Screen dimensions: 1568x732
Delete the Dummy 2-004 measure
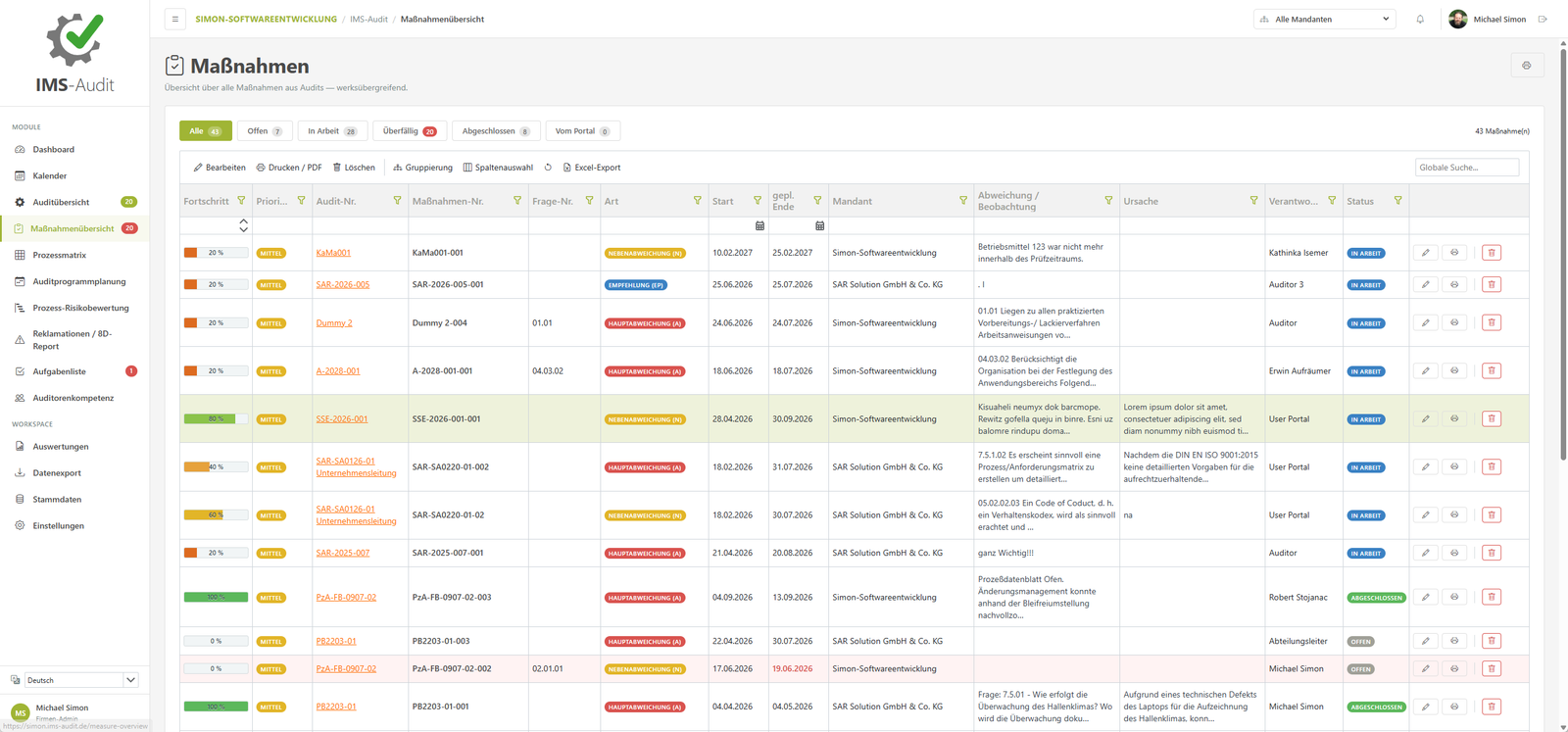[x=1492, y=322]
